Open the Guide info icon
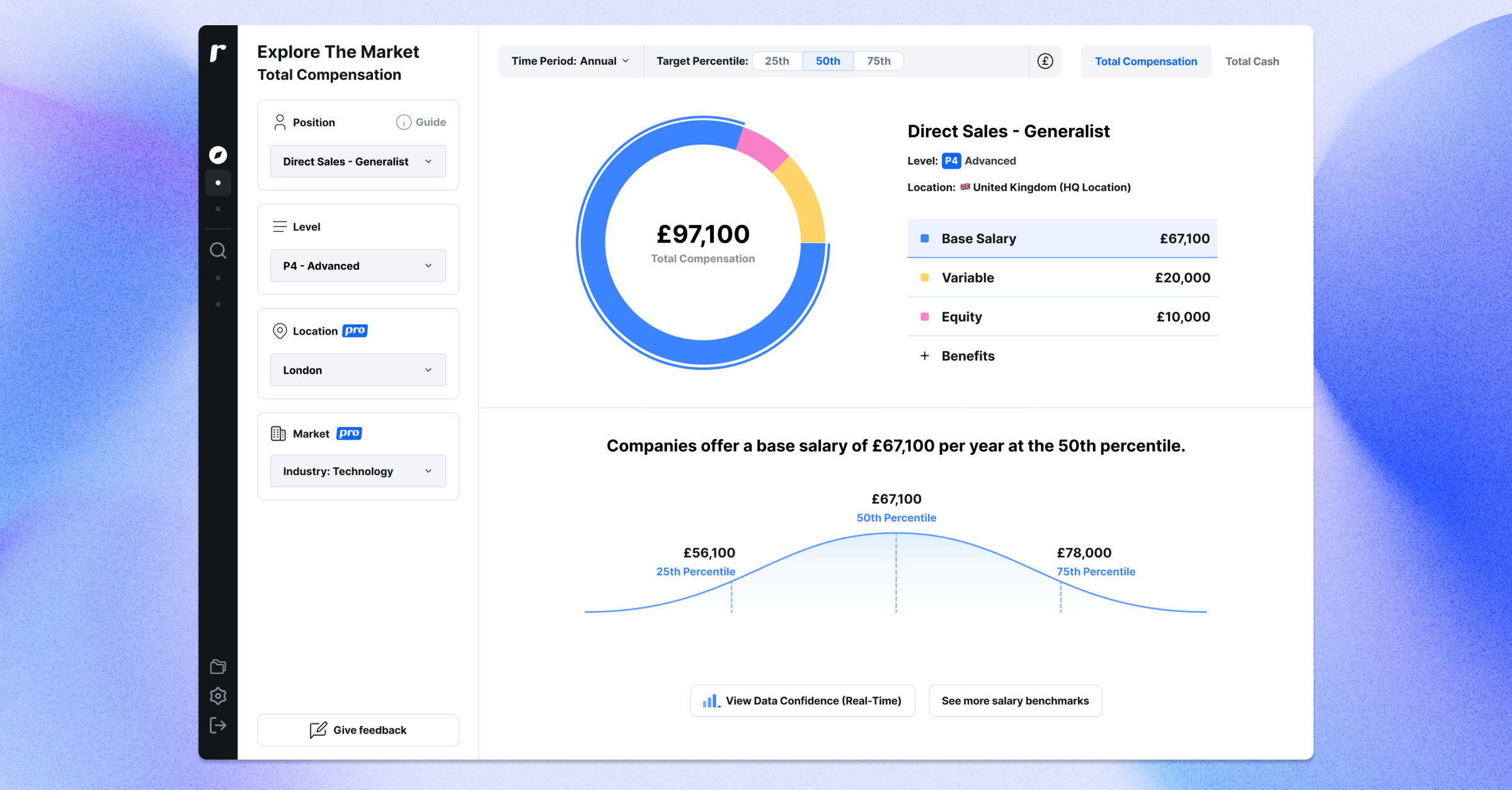 pos(403,122)
